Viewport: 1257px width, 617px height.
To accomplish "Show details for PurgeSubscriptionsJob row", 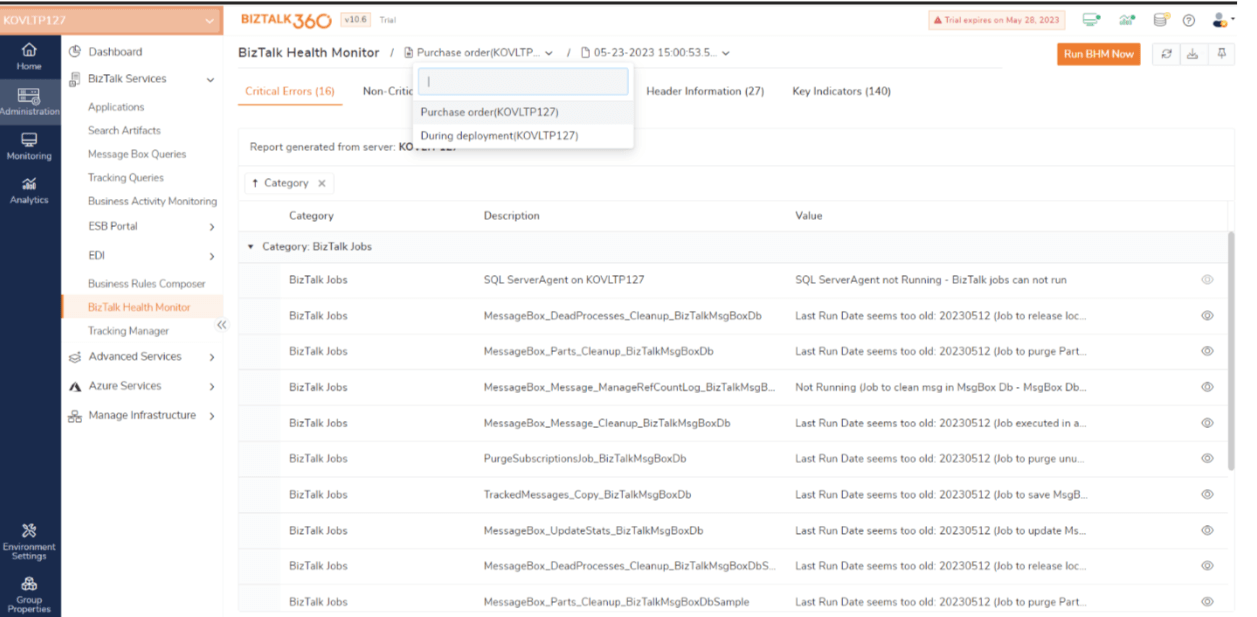I will pos(1207,459).
